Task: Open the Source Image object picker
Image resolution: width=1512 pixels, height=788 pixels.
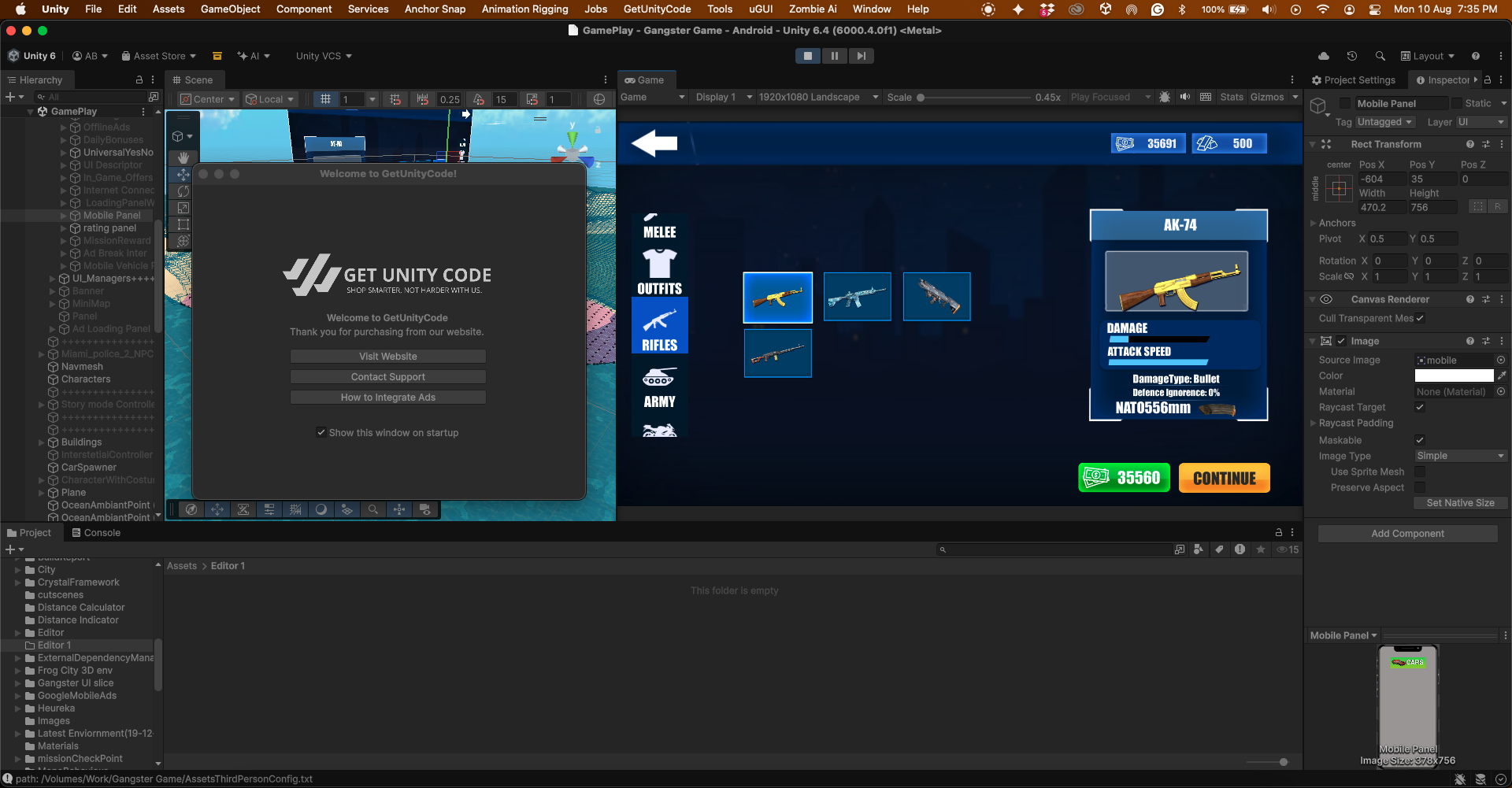Action: (x=1501, y=360)
